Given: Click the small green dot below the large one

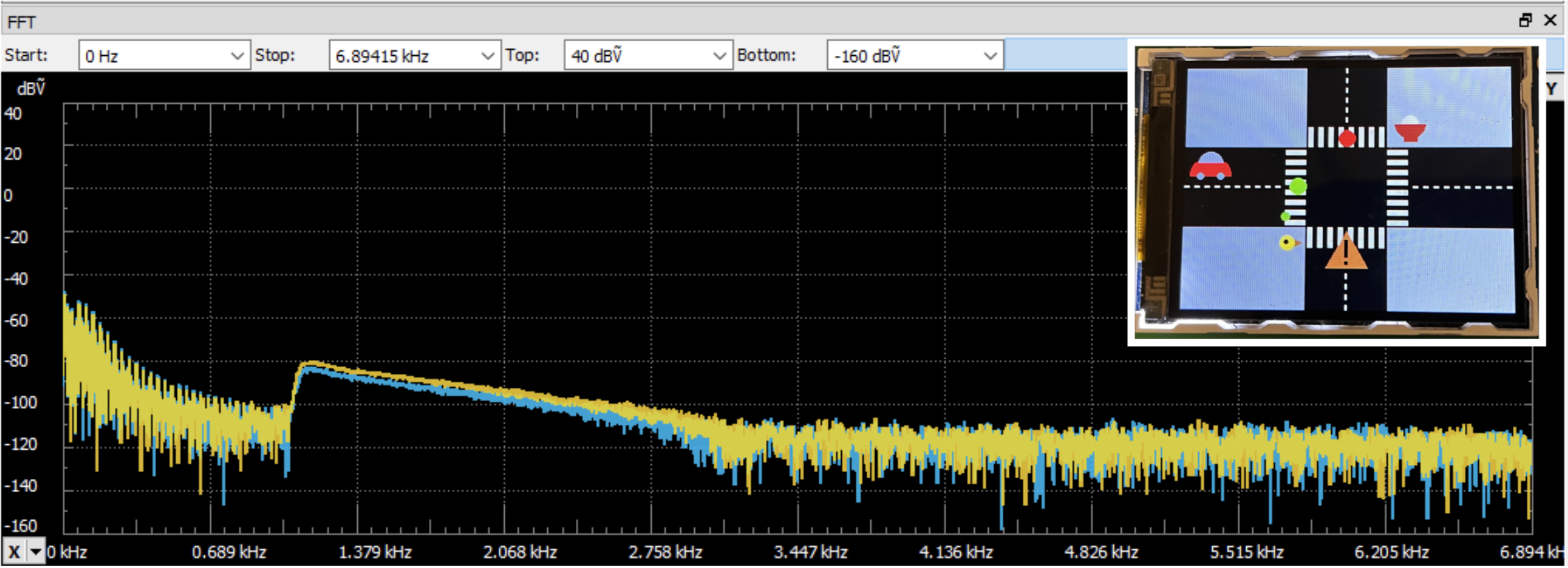Looking at the screenshot, I should pyautogui.click(x=1285, y=216).
